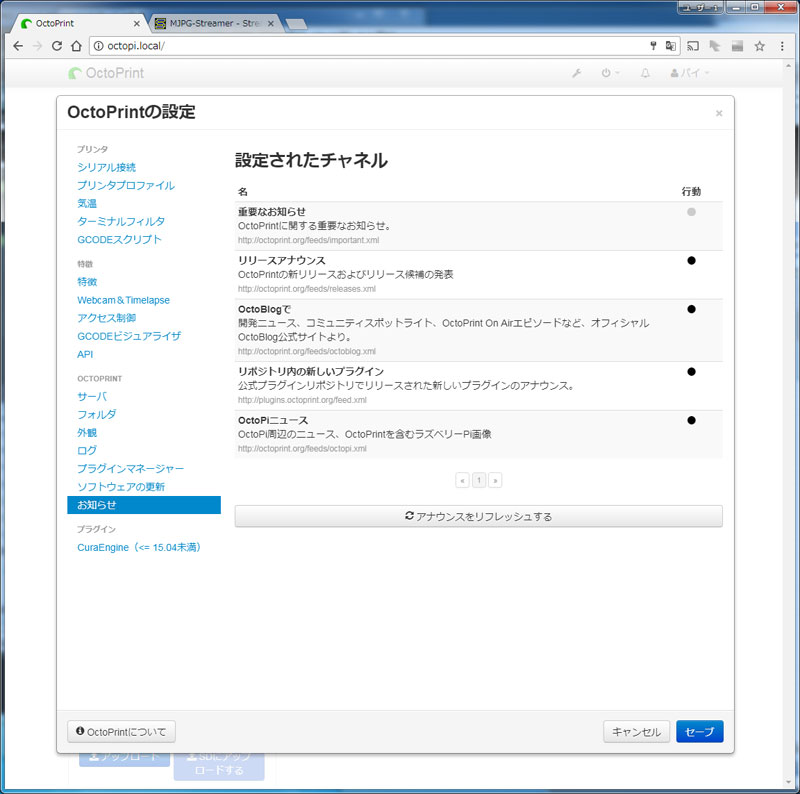Screen dimensions: 800x794
Task: Open GCODEスクリプト settings section
Action: point(119,239)
